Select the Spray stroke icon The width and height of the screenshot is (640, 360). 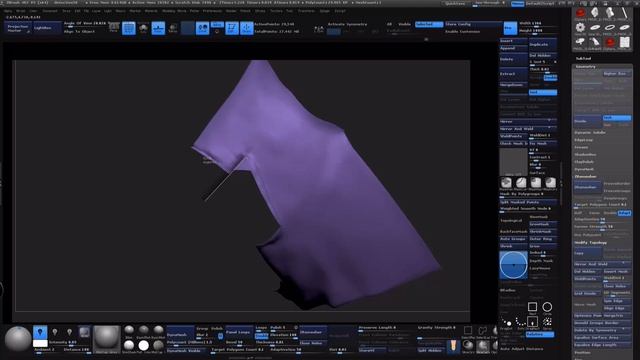tap(547, 322)
